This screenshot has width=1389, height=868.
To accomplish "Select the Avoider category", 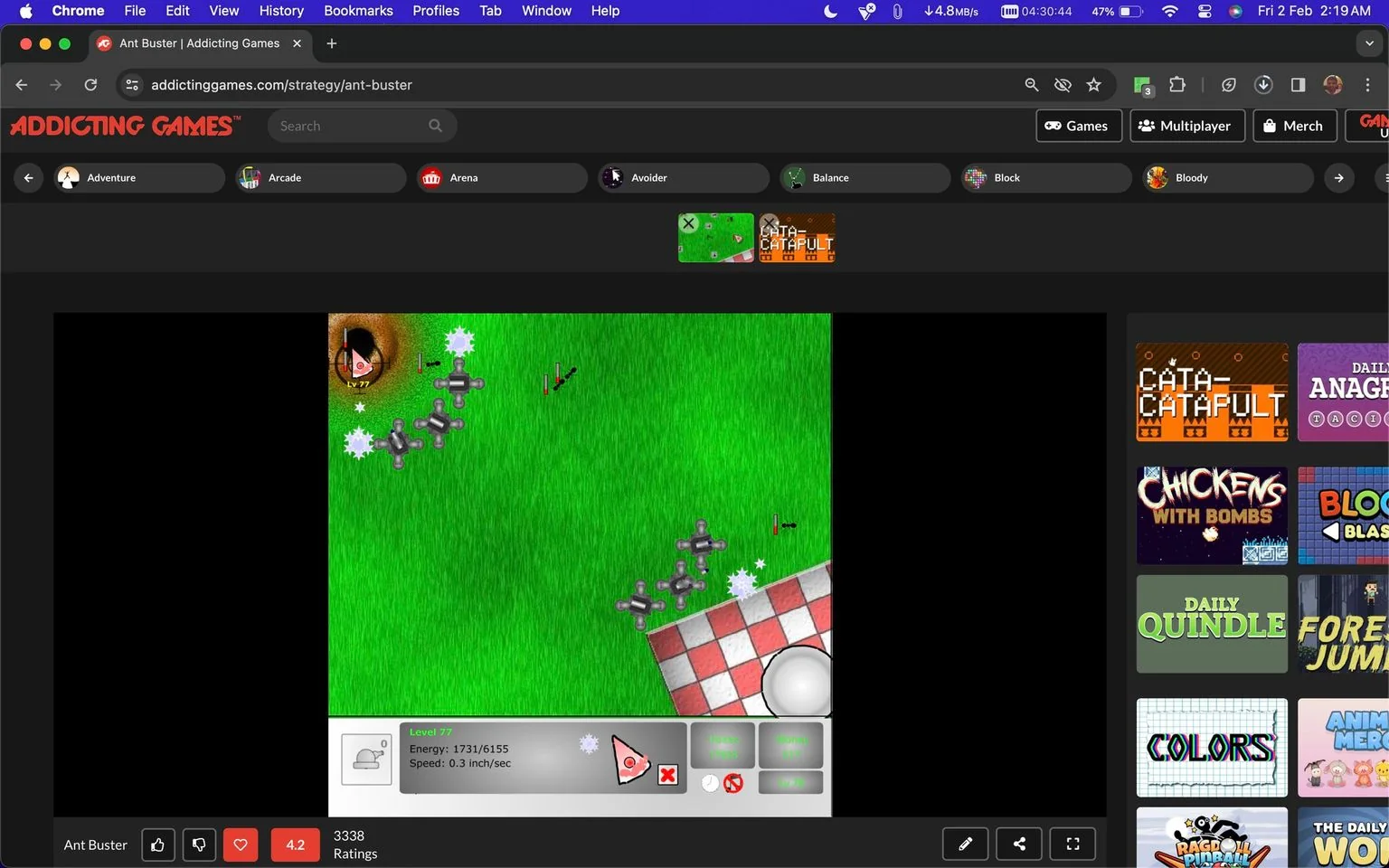I will click(x=684, y=177).
